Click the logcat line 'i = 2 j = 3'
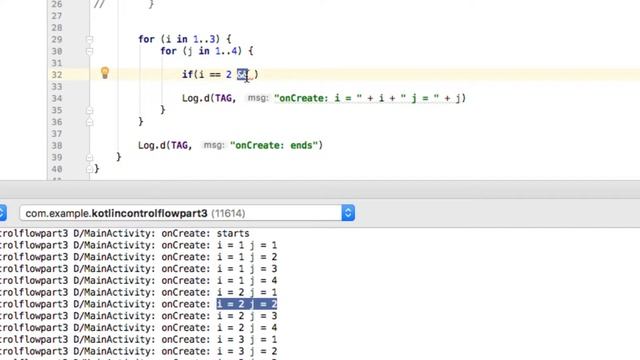The image size is (640, 360). [x=139, y=316]
